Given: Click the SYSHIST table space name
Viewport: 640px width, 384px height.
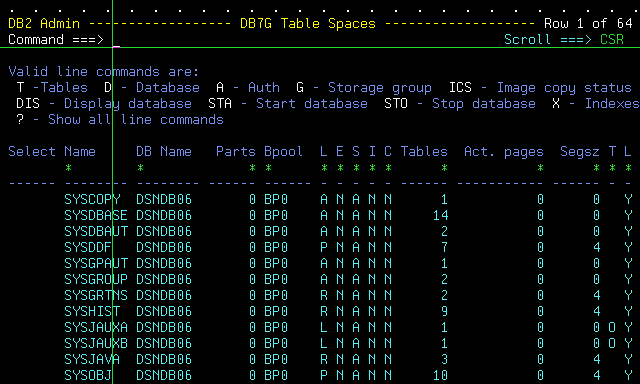Looking at the screenshot, I should [x=92, y=311].
